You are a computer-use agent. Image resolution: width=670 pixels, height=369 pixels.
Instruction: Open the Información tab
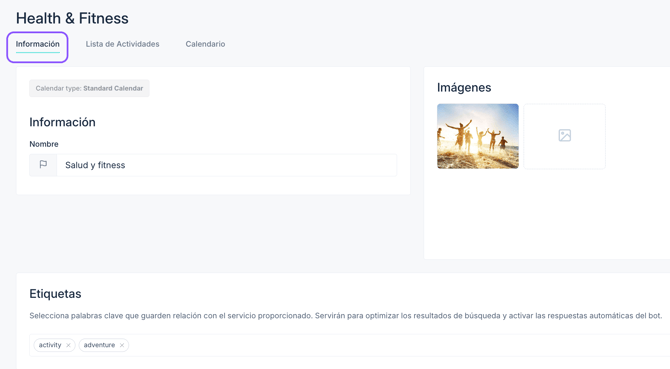(x=38, y=44)
